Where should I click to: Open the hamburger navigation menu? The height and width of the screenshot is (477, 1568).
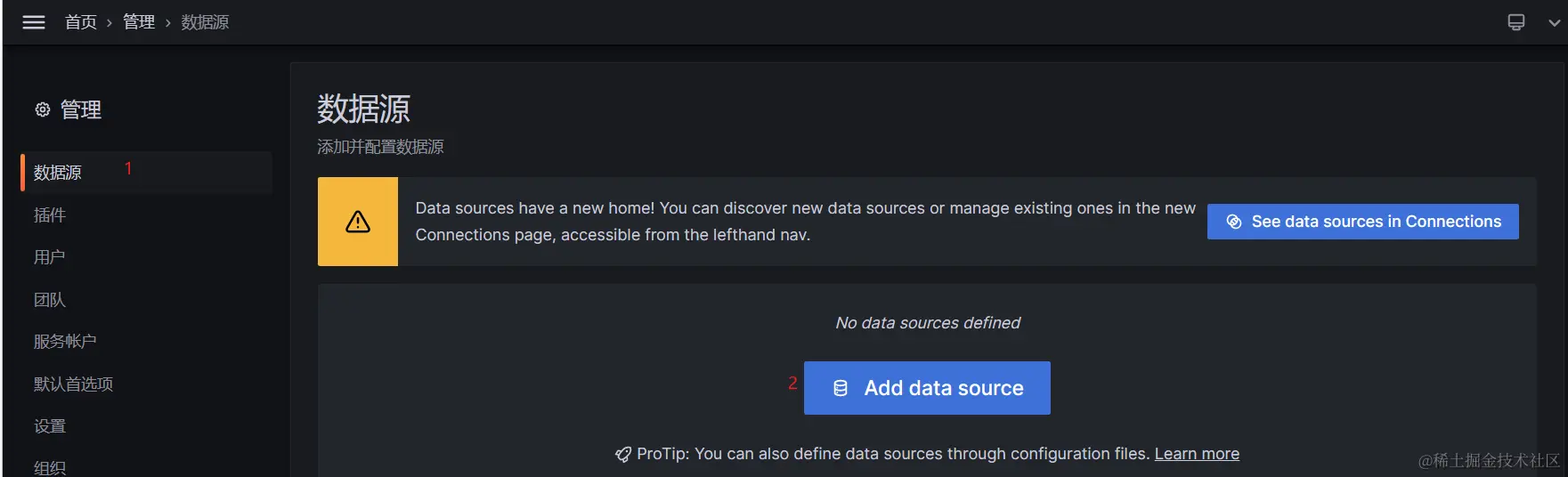(34, 22)
